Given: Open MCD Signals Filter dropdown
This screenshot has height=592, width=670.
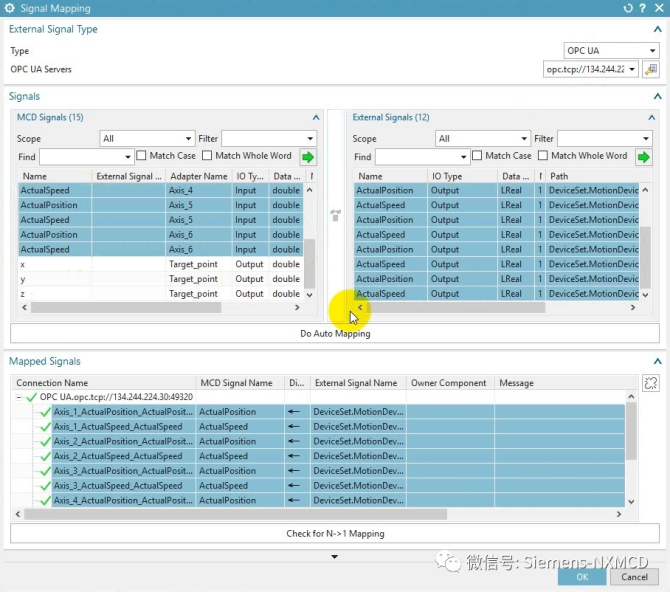Looking at the screenshot, I should click(x=268, y=138).
